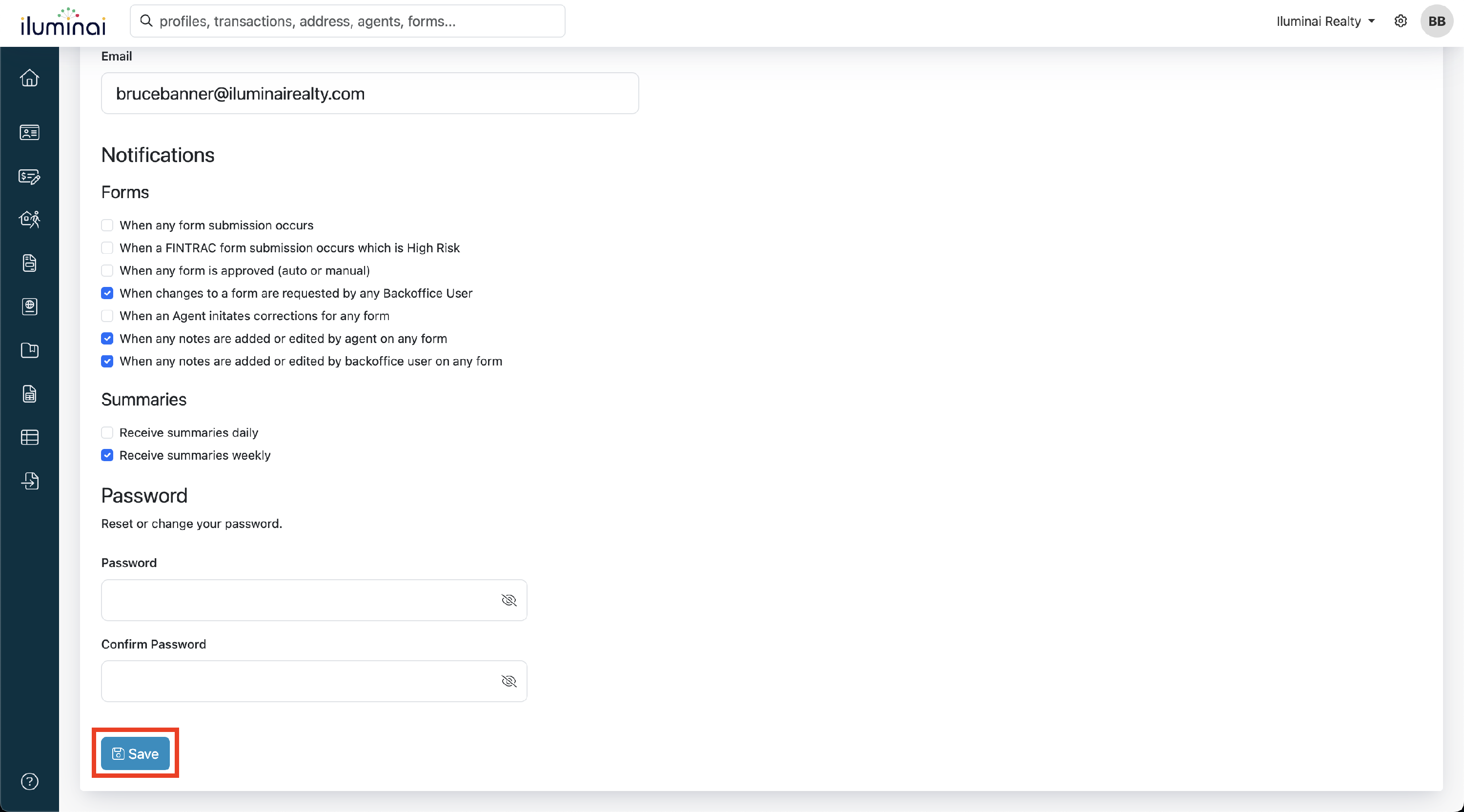Screen dimensions: 1464x812
Task: Click the Email input field
Action: (x=370, y=93)
